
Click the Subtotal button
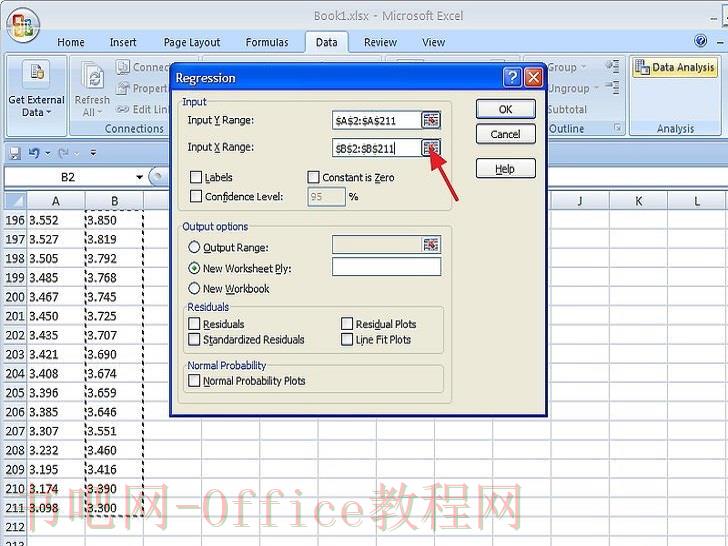point(567,110)
